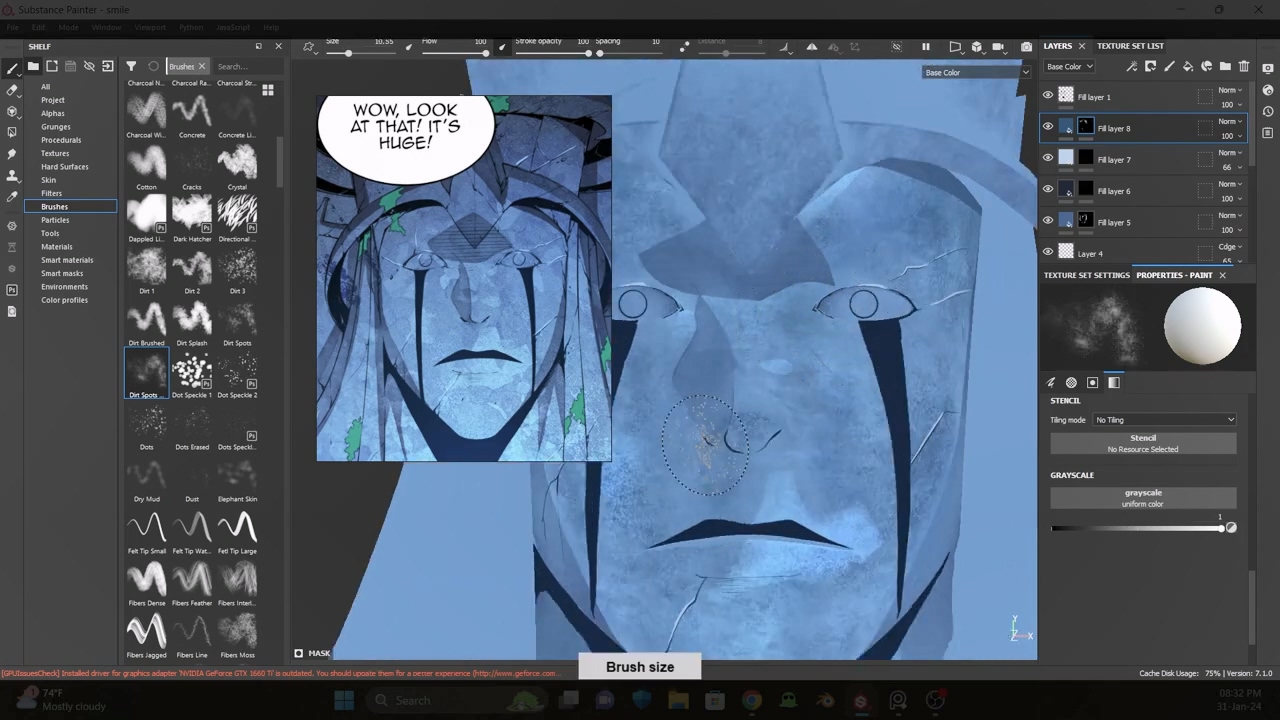Open blend mode dropdown of Fill layer 6
This screenshot has height=720, width=1280.
click(1230, 184)
